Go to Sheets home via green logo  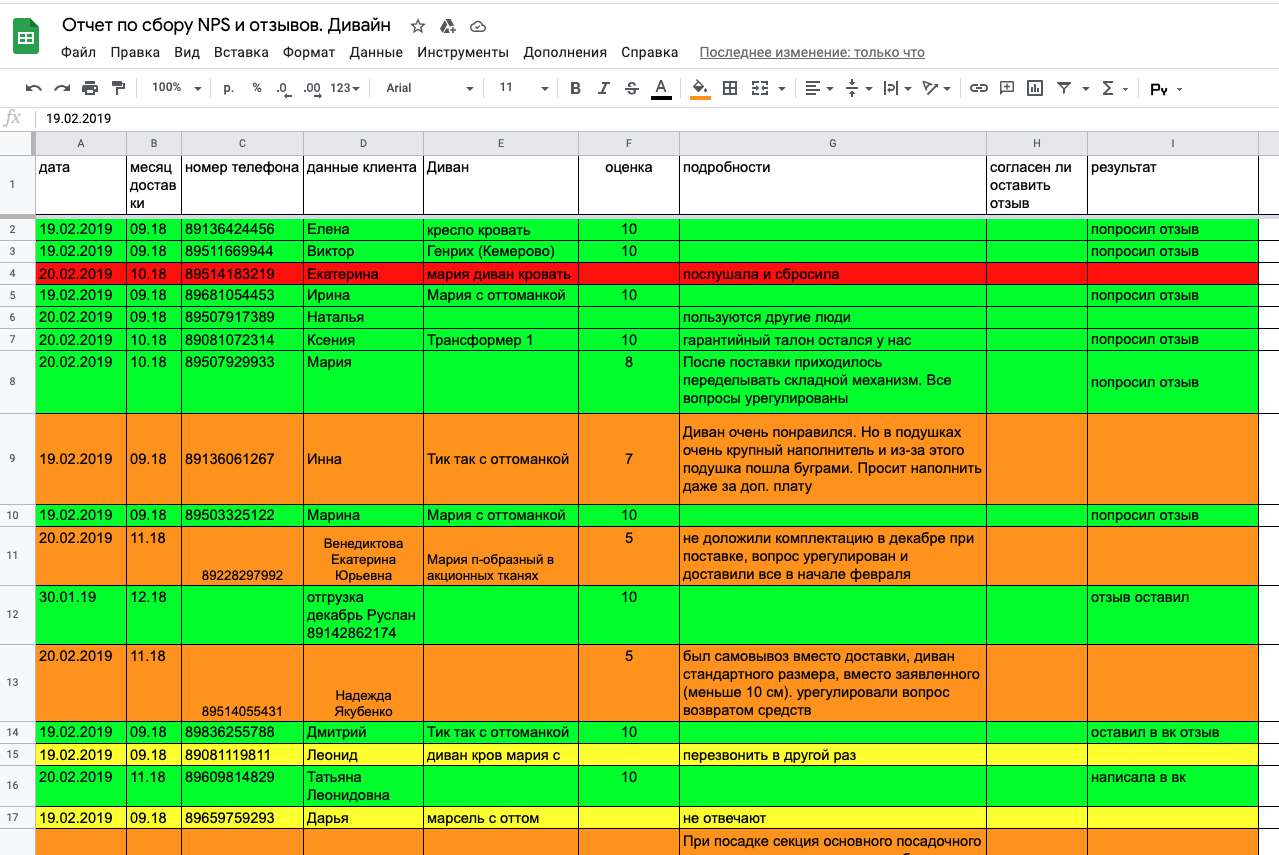coord(26,38)
